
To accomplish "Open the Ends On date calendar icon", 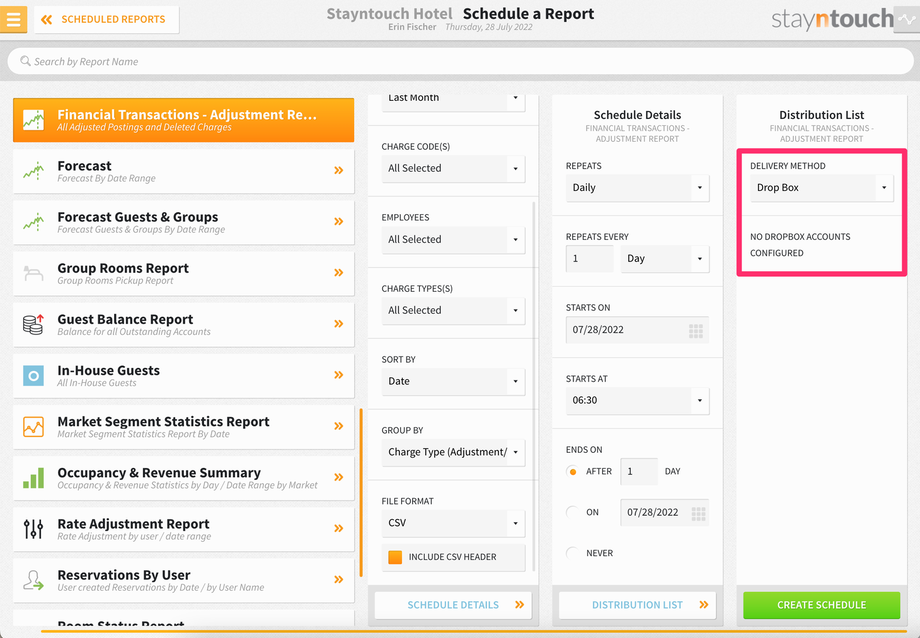I will pos(698,514).
